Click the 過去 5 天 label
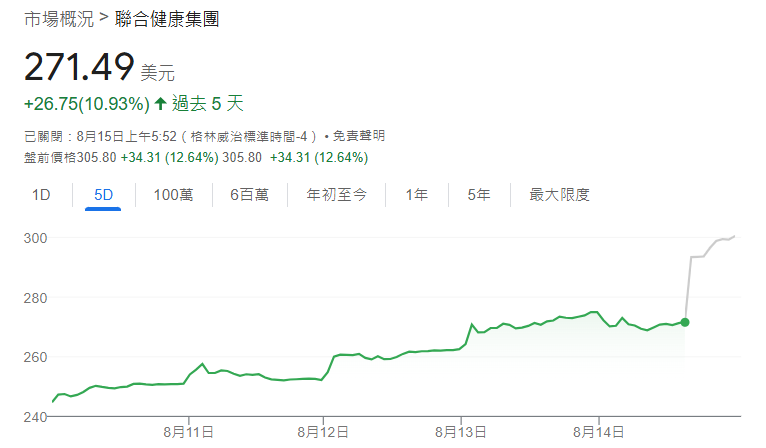This screenshot has height=448, width=766. click(x=208, y=104)
